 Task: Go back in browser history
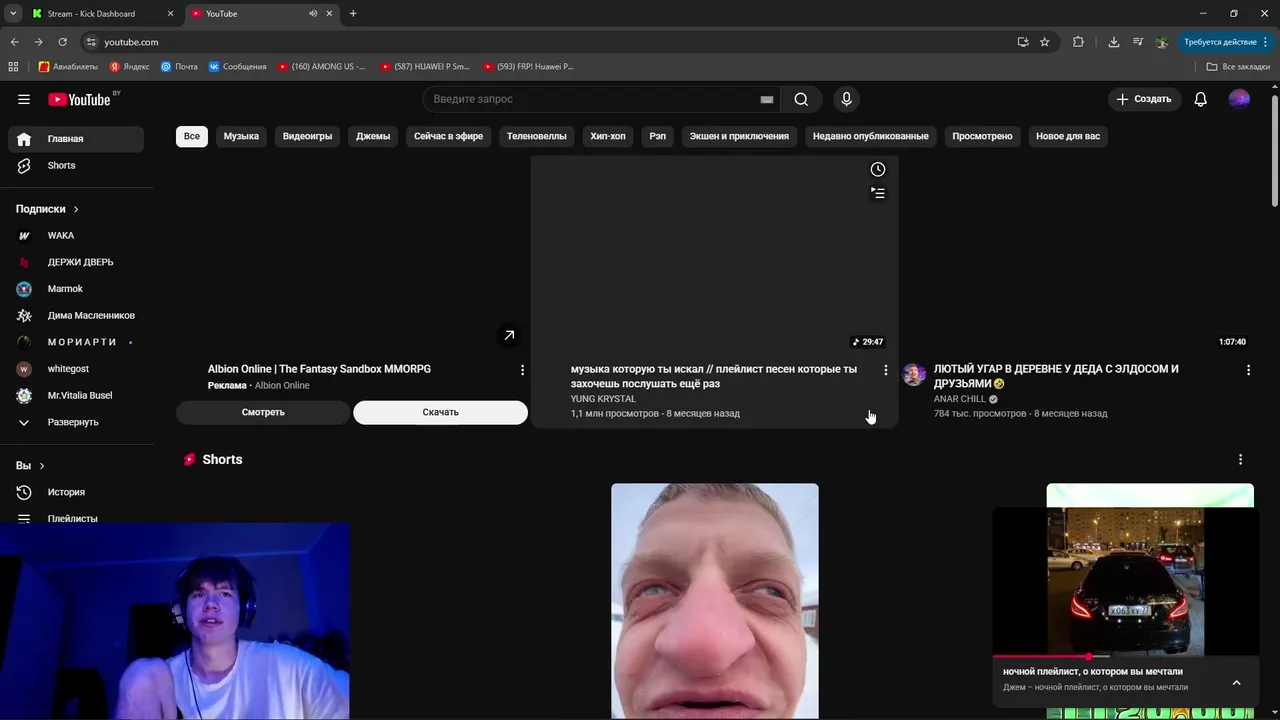coord(14,42)
